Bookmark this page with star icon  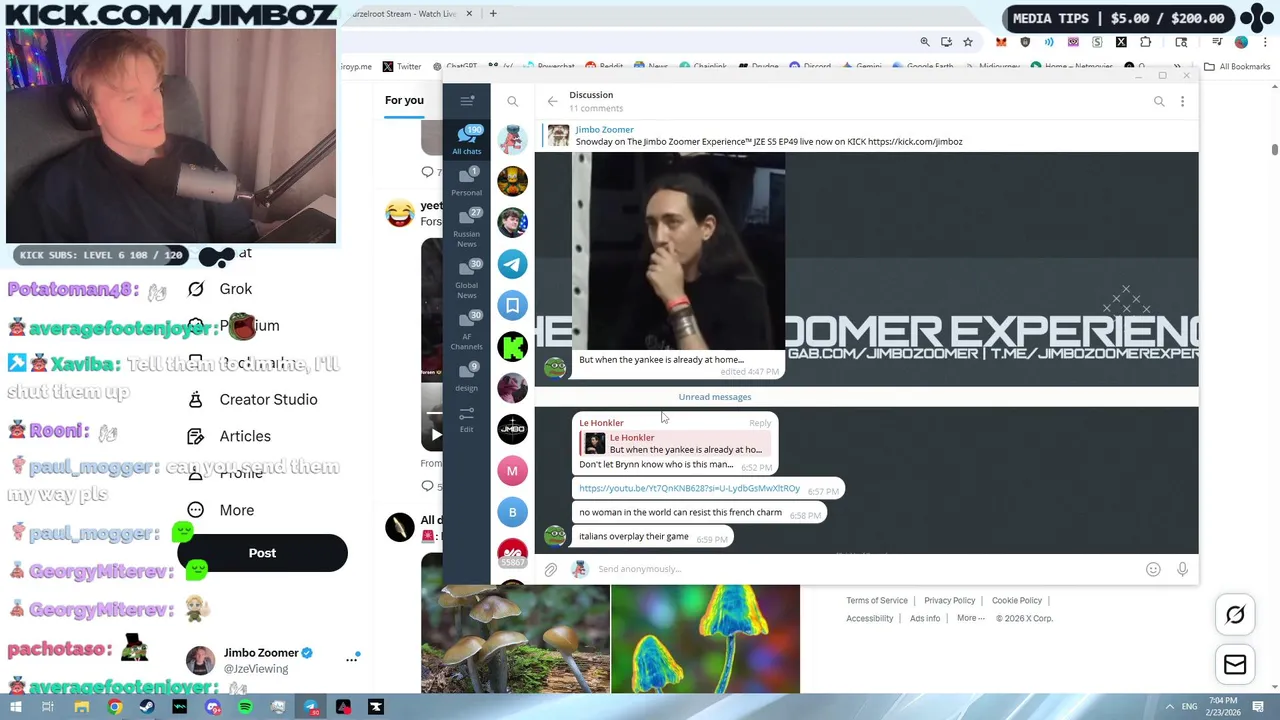coord(967,42)
